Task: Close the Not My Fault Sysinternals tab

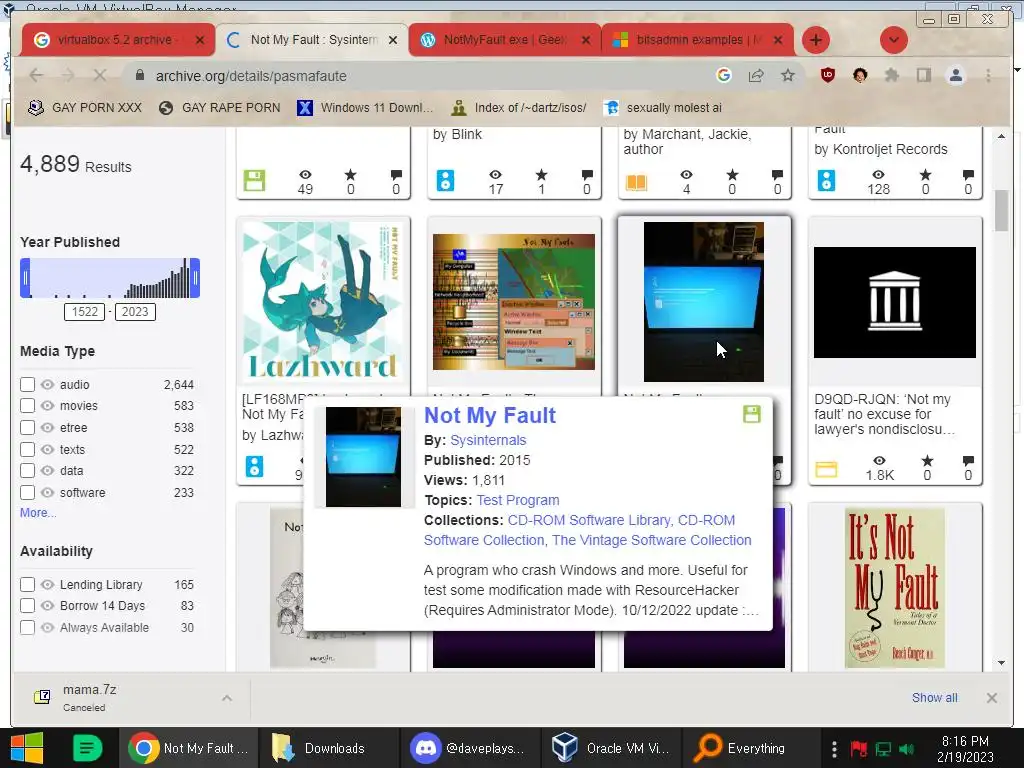Action: [392, 40]
